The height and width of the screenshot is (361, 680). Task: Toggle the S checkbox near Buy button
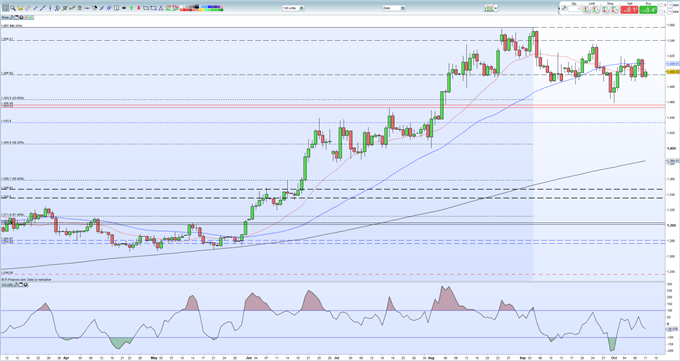[661, 5]
